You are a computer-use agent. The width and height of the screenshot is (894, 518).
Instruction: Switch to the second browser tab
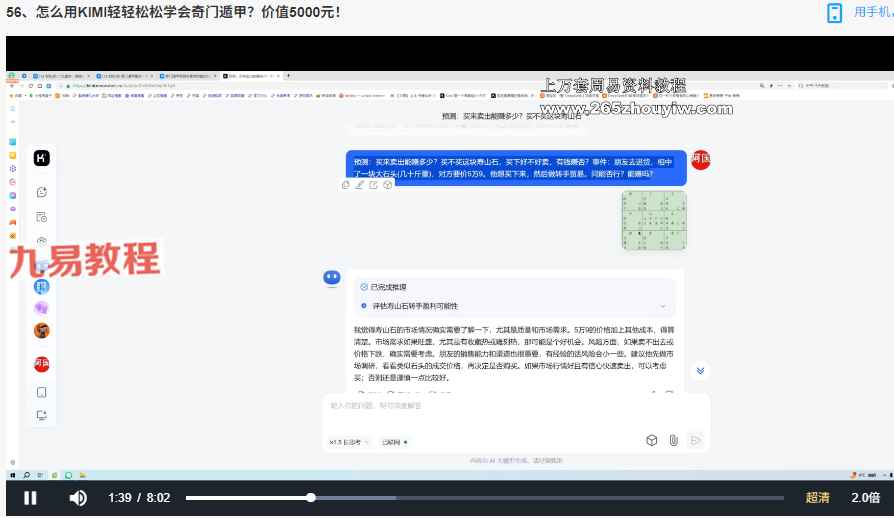pyautogui.click(x=125, y=76)
